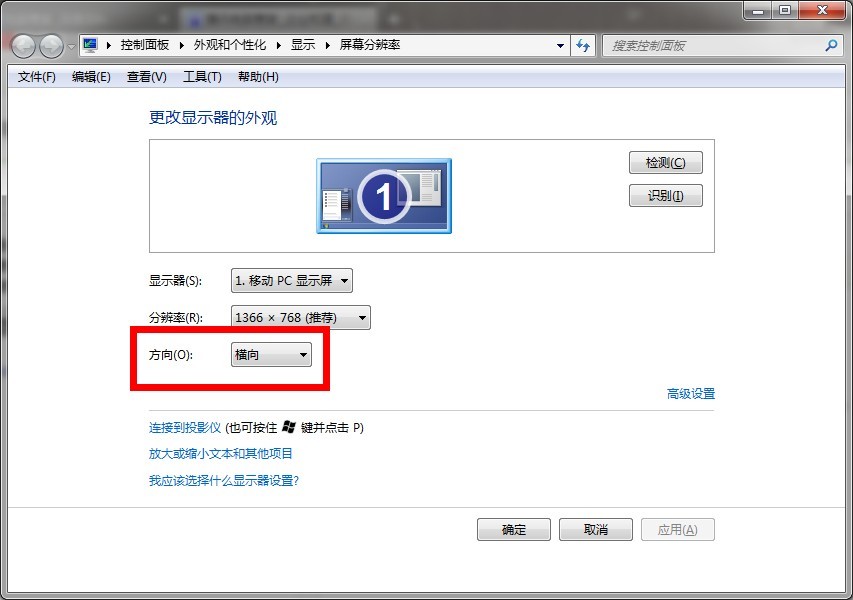Expand the arrow after 显示 breadcrumb
The image size is (853, 600).
pos(327,45)
